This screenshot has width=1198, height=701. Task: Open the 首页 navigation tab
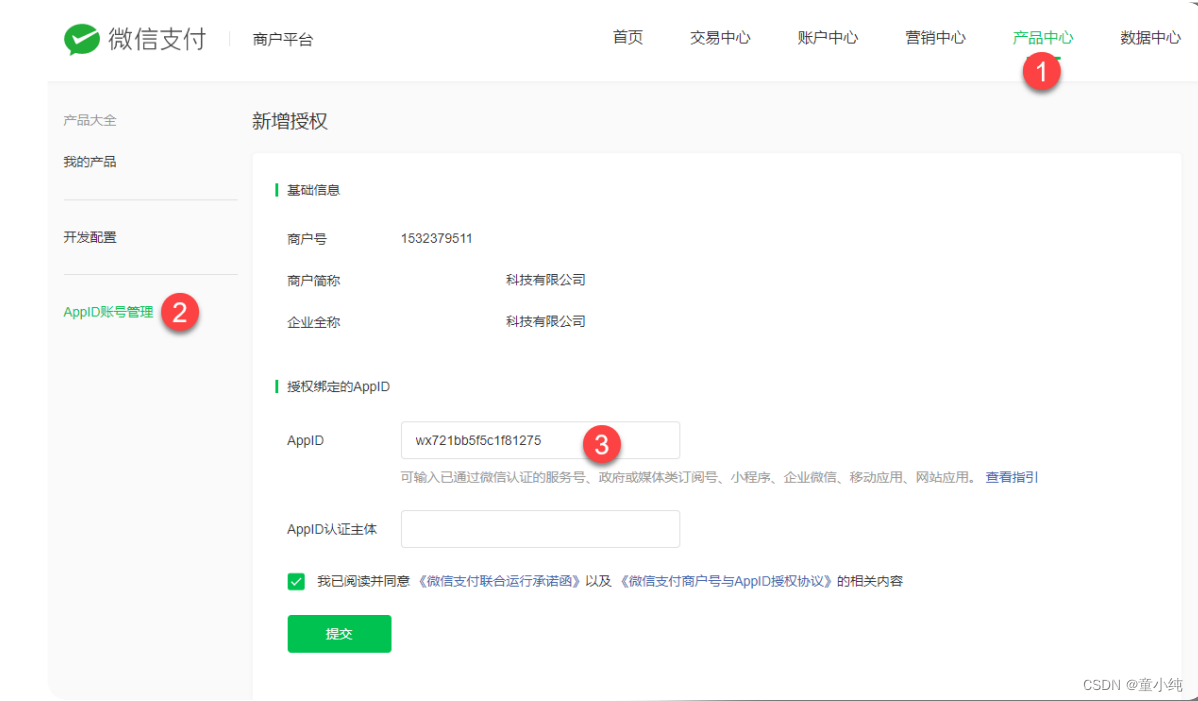pos(628,37)
